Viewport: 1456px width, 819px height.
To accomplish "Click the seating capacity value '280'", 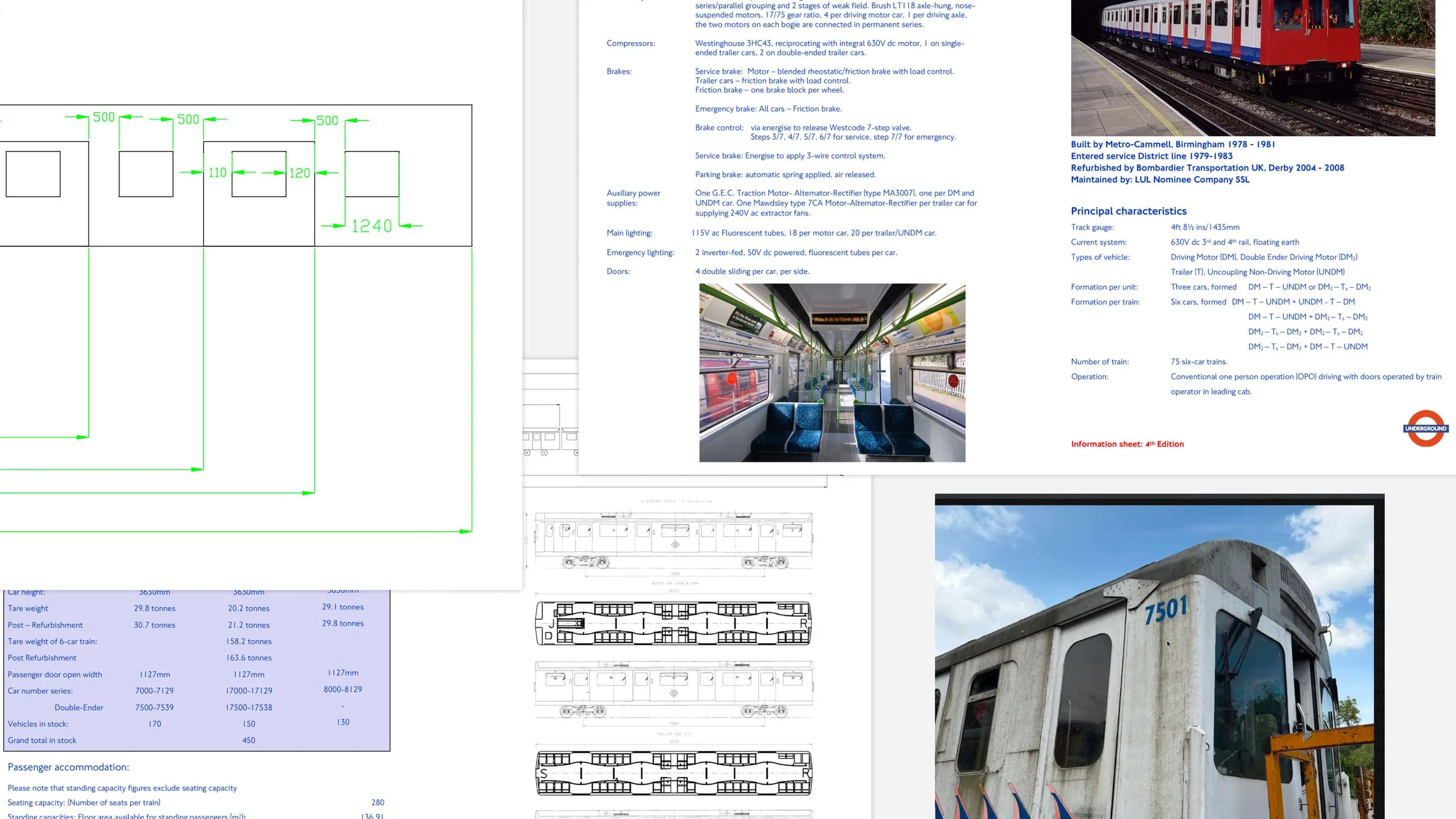I will pos(377,802).
